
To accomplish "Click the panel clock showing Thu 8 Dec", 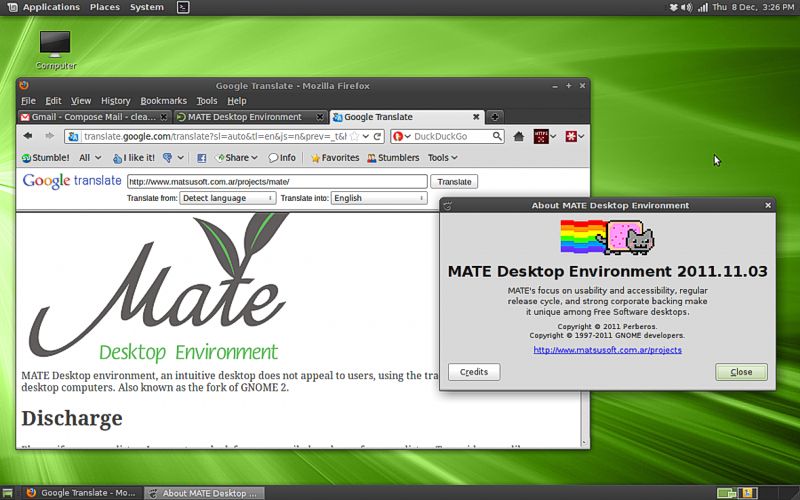I will click(x=753, y=7).
